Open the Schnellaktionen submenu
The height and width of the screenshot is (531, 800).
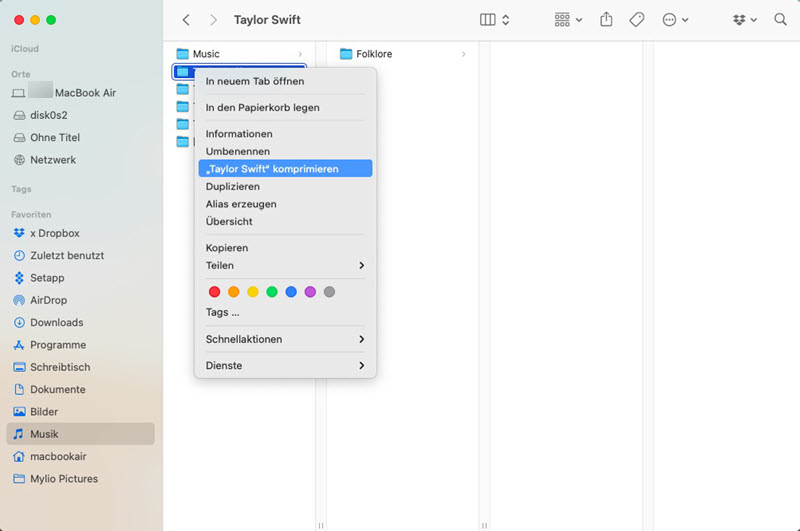pos(285,339)
